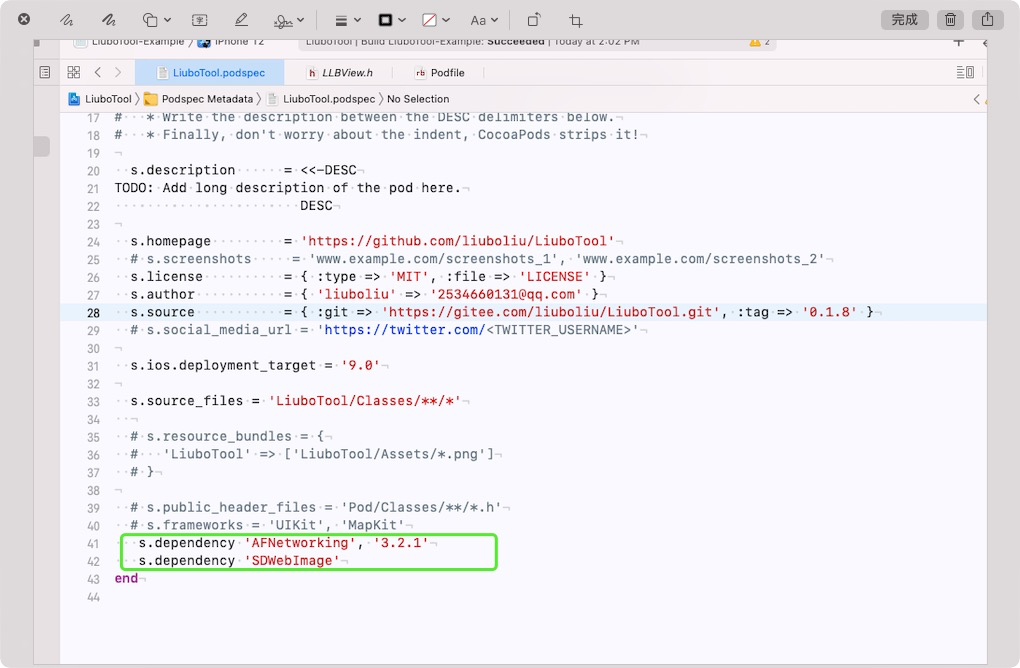Click the '3.2.1' version string
Image resolution: width=1020 pixels, height=668 pixels.
[x=401, y=543]
